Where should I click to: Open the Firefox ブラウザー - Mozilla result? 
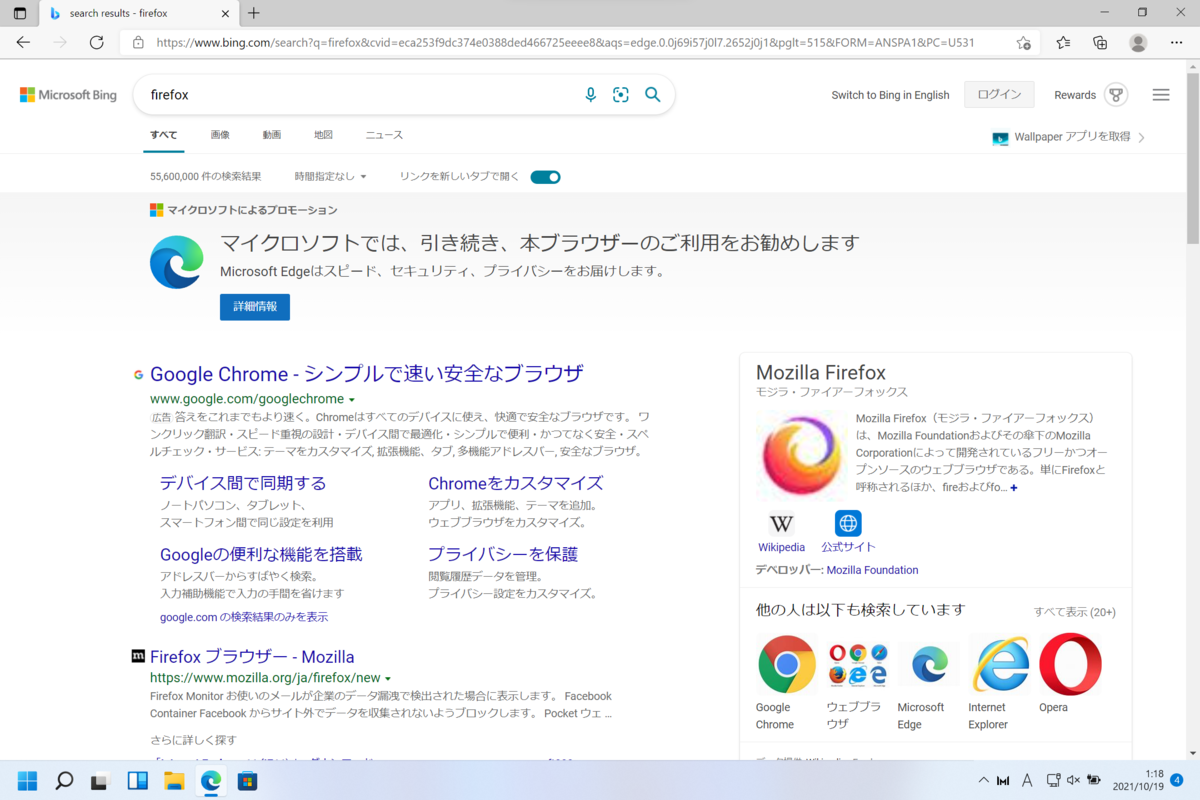click(252, 657)
